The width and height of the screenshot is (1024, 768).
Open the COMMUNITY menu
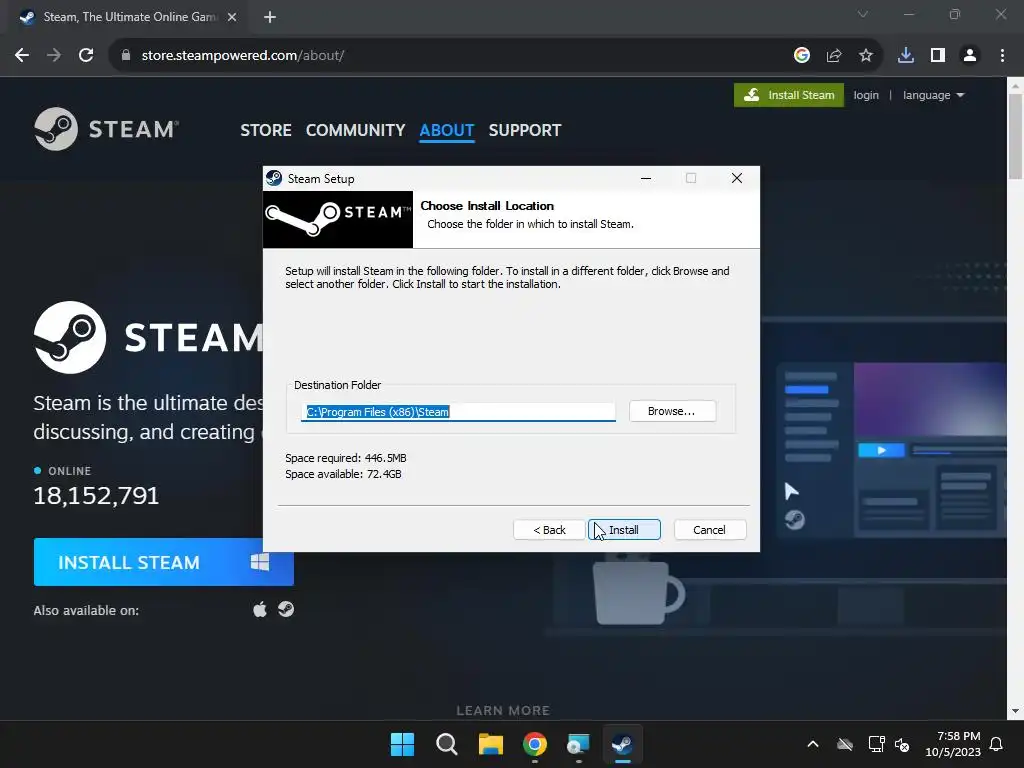[x=355, y=130]
